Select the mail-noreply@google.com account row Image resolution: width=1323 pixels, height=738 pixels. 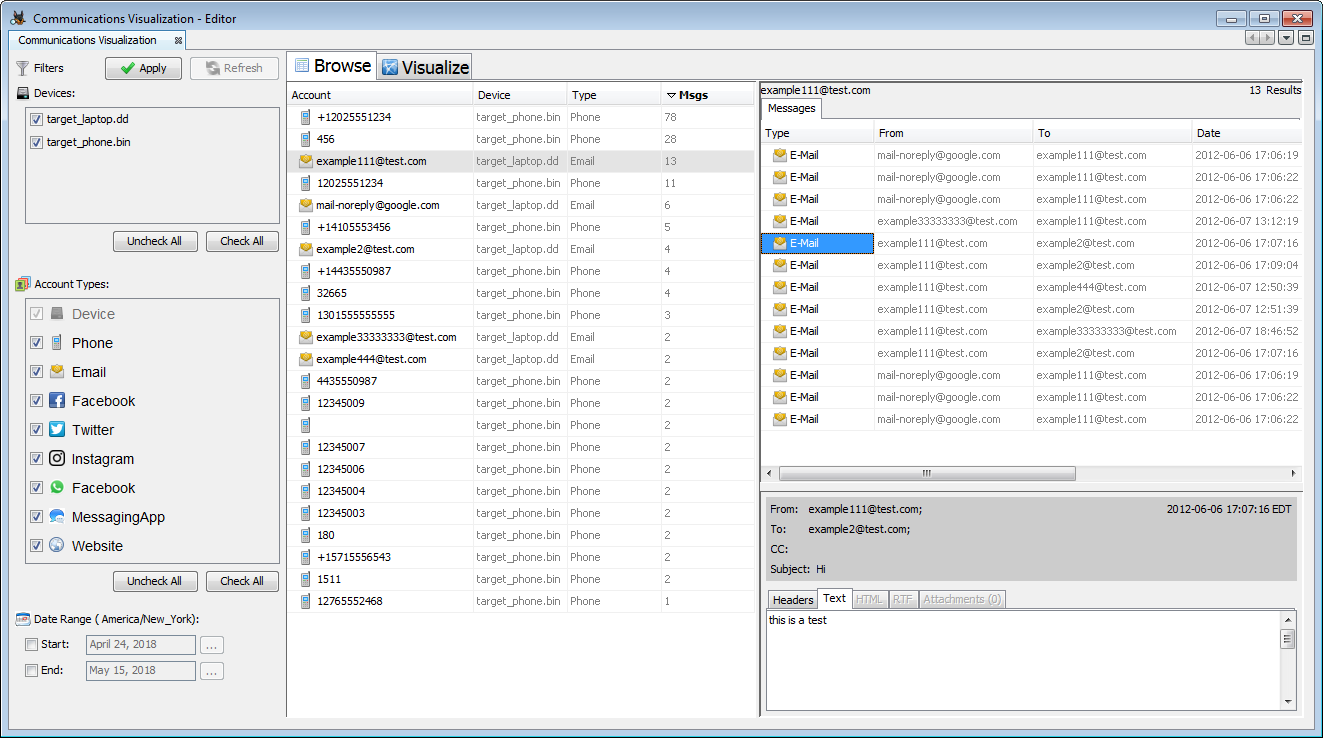(x=378, y=205)
